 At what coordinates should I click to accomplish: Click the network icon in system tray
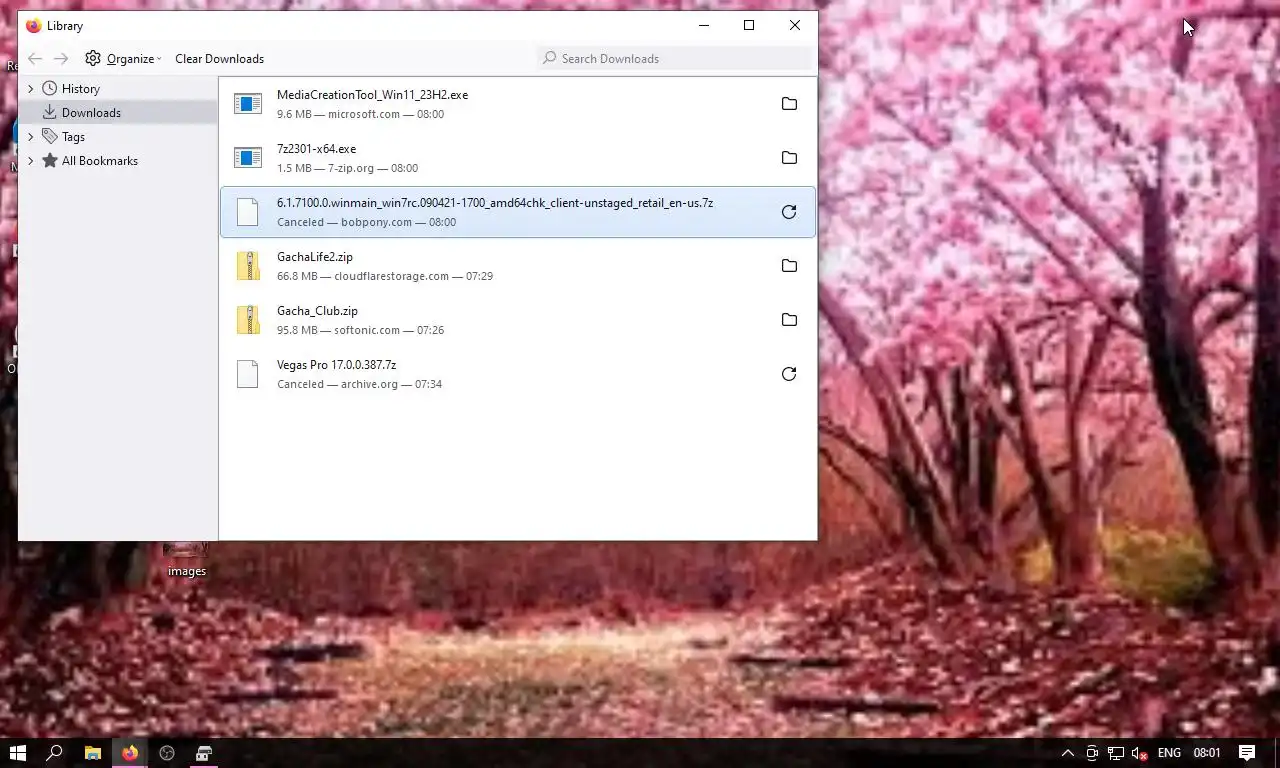click(x=1116, y=753)
